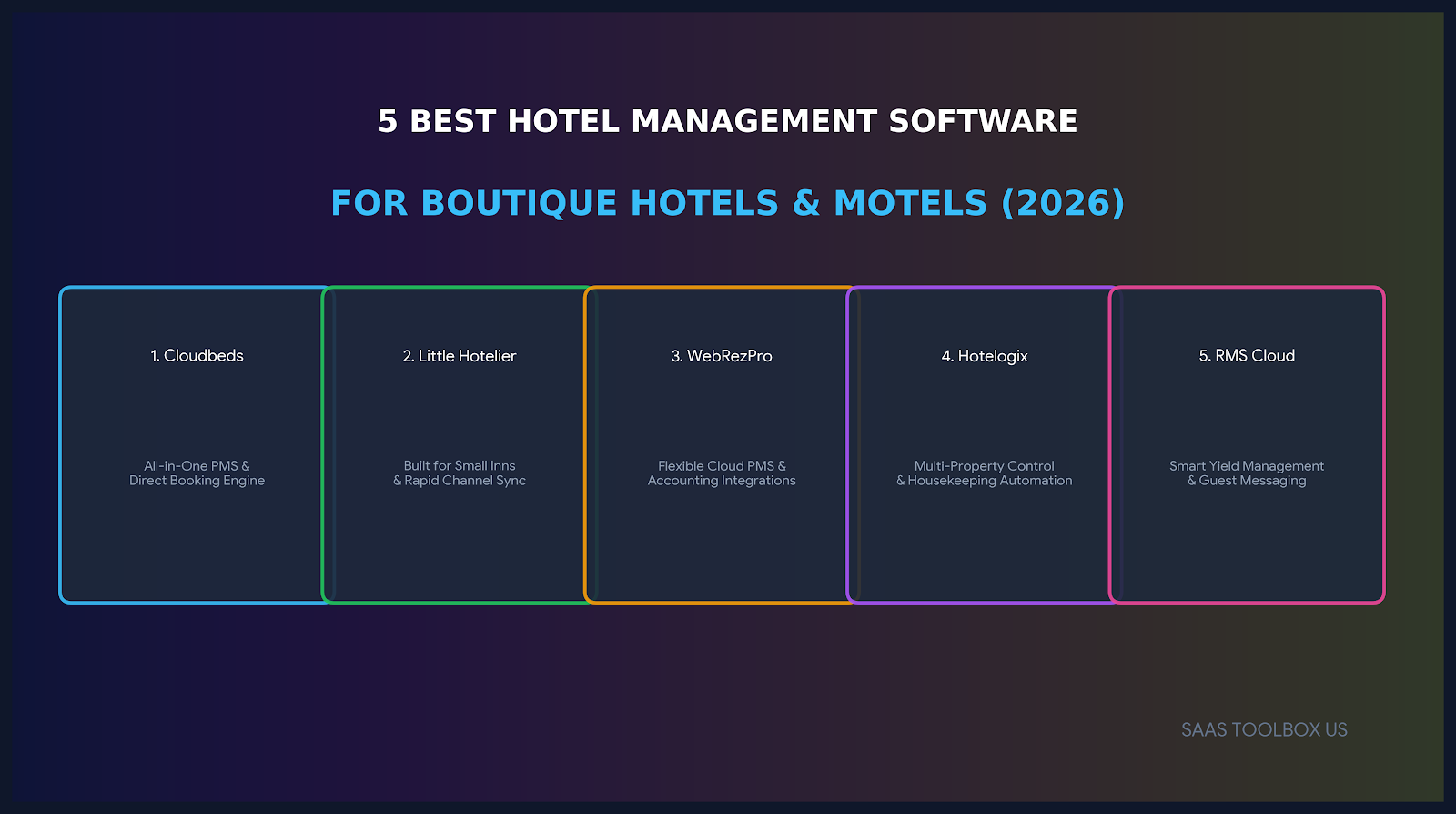Screen dimensions: 1456x814
Task: Click 'Flexible Cloud PMS & Accounting Integrations' text
Action: [x=722, y=473]
